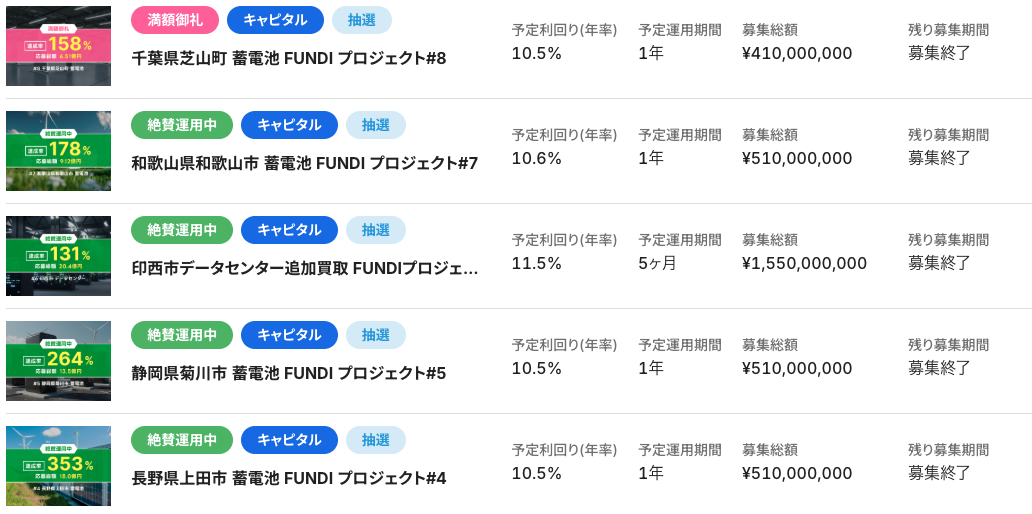
Task: Open 静岡県菊川市 蓄電池 FUNDI プロジェクト#5 link
Action: tap(289, 373)
